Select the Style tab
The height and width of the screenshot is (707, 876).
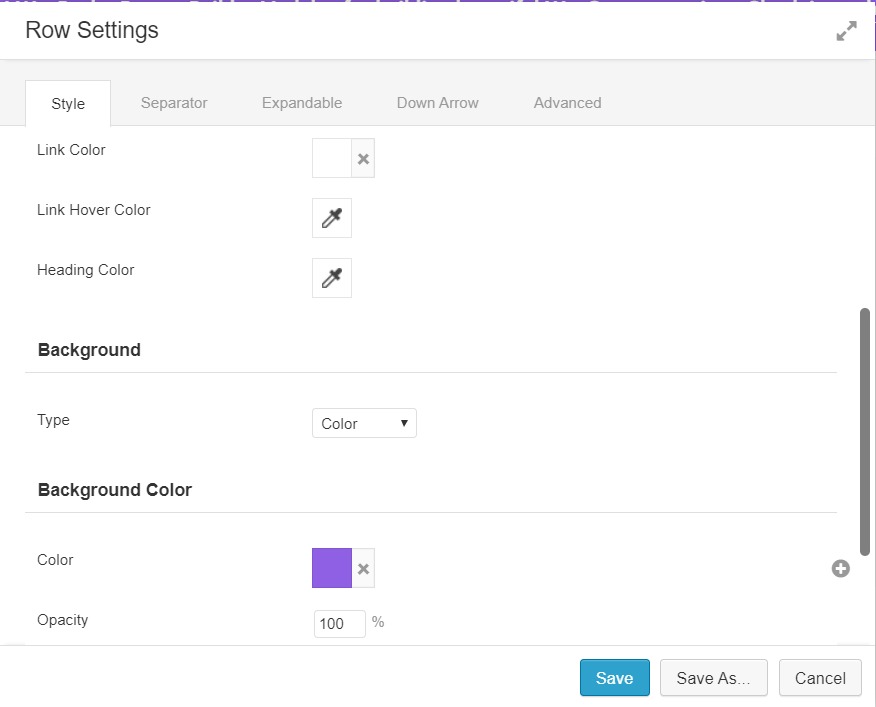coord(68,103)
